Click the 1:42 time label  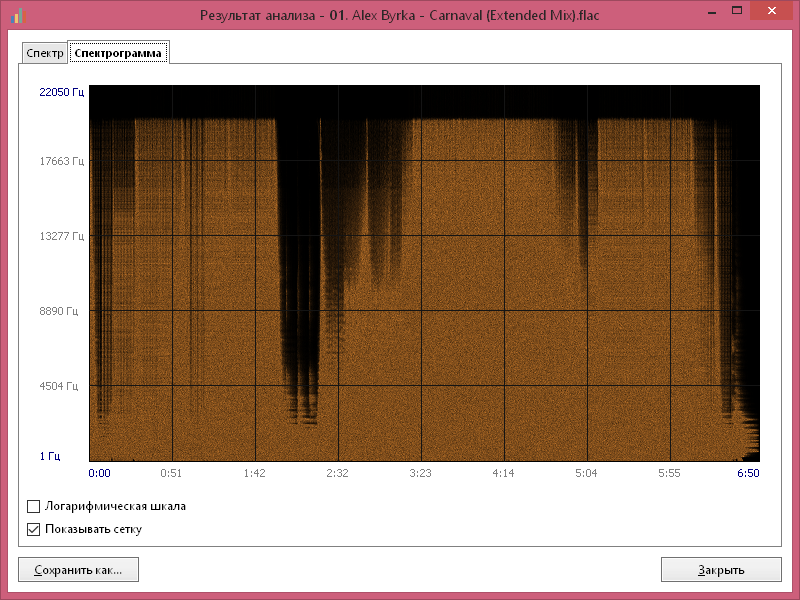(254, 473)
